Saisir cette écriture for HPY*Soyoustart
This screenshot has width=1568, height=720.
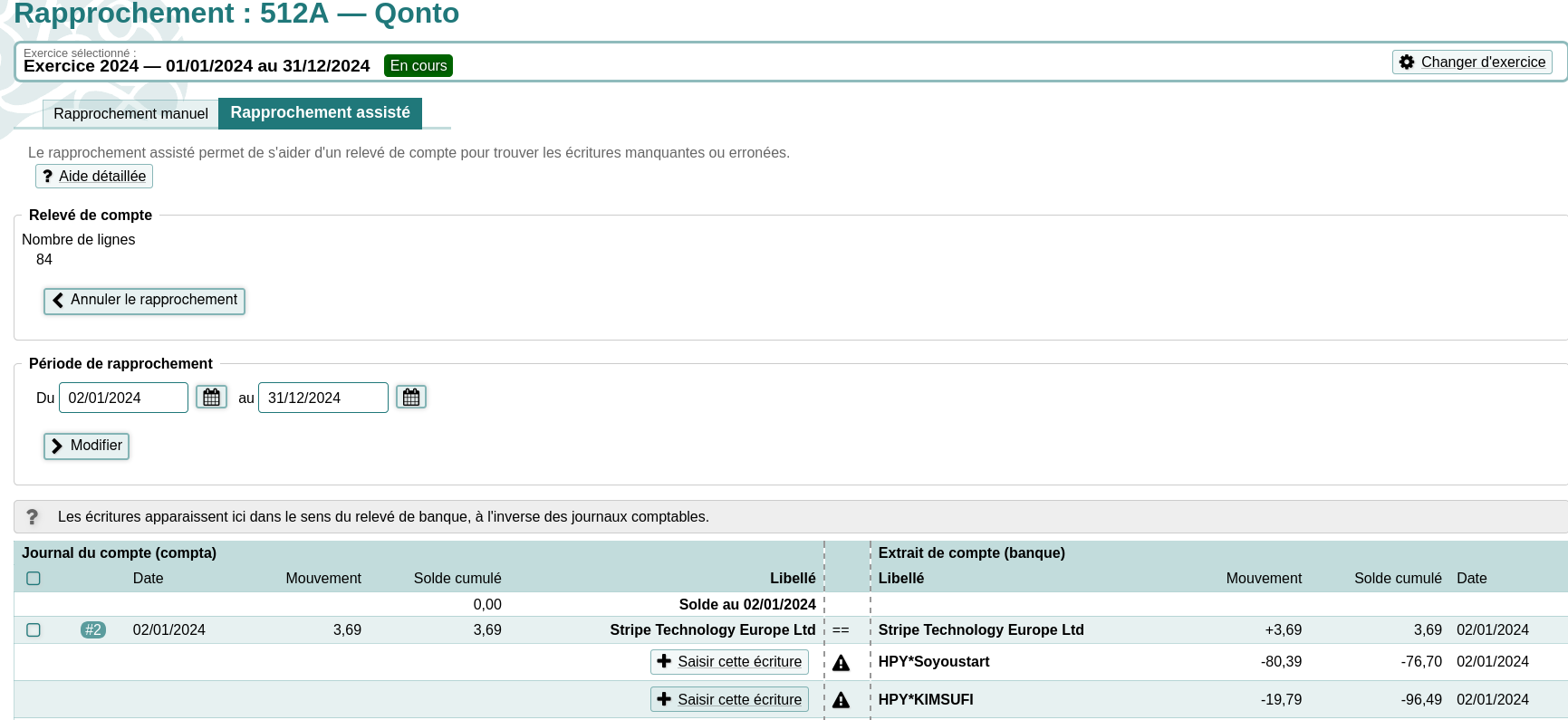coord(729,662)
